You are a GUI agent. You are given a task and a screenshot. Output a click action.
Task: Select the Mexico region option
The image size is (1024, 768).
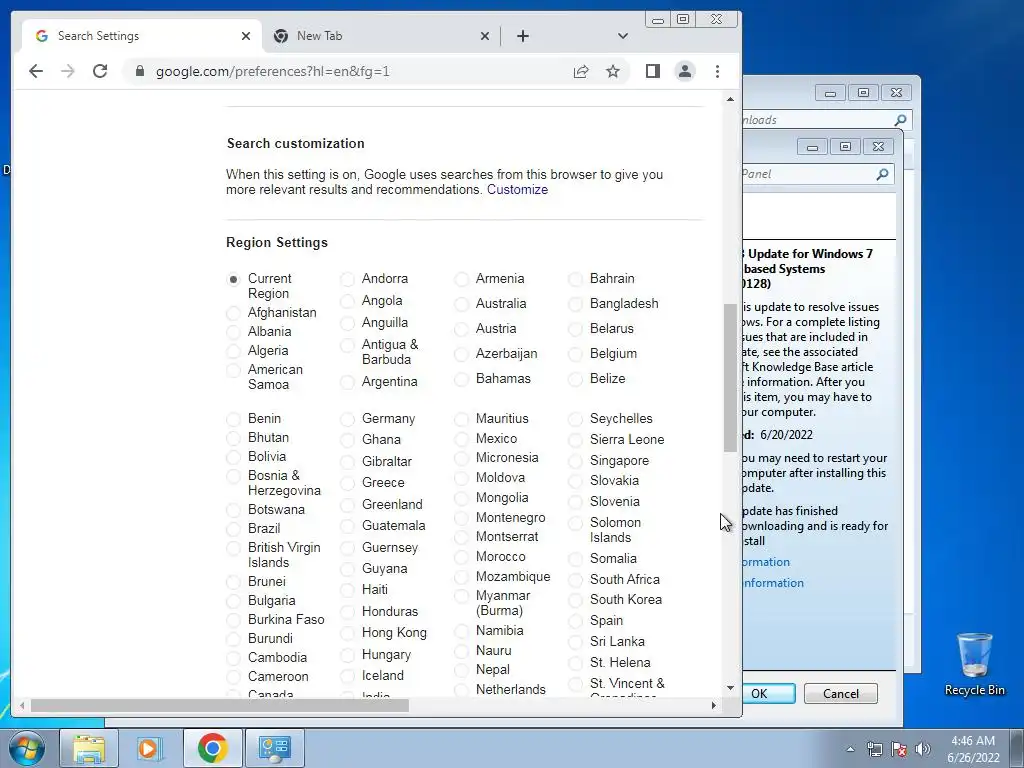click(461, 440)
